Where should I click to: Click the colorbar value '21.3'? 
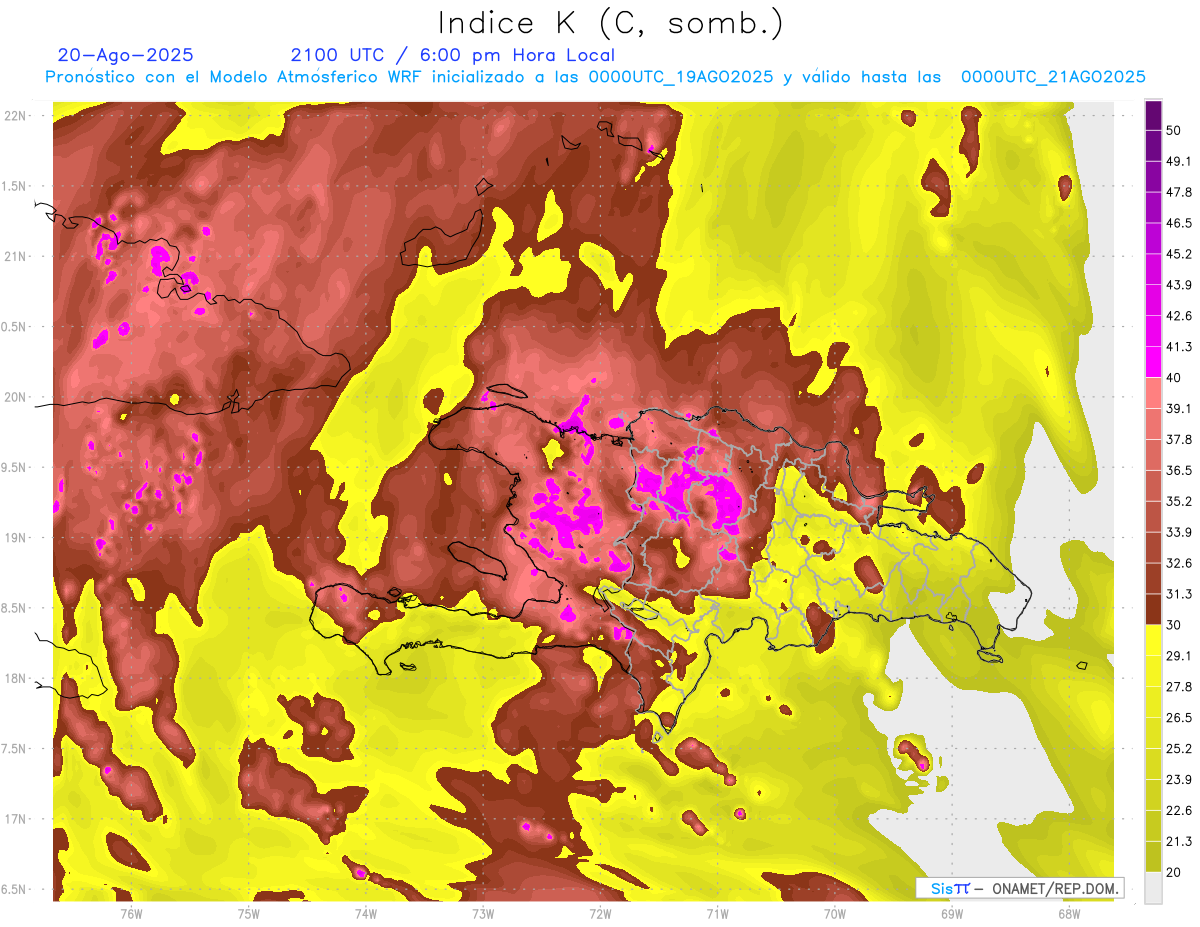(x=1178, y=841)
